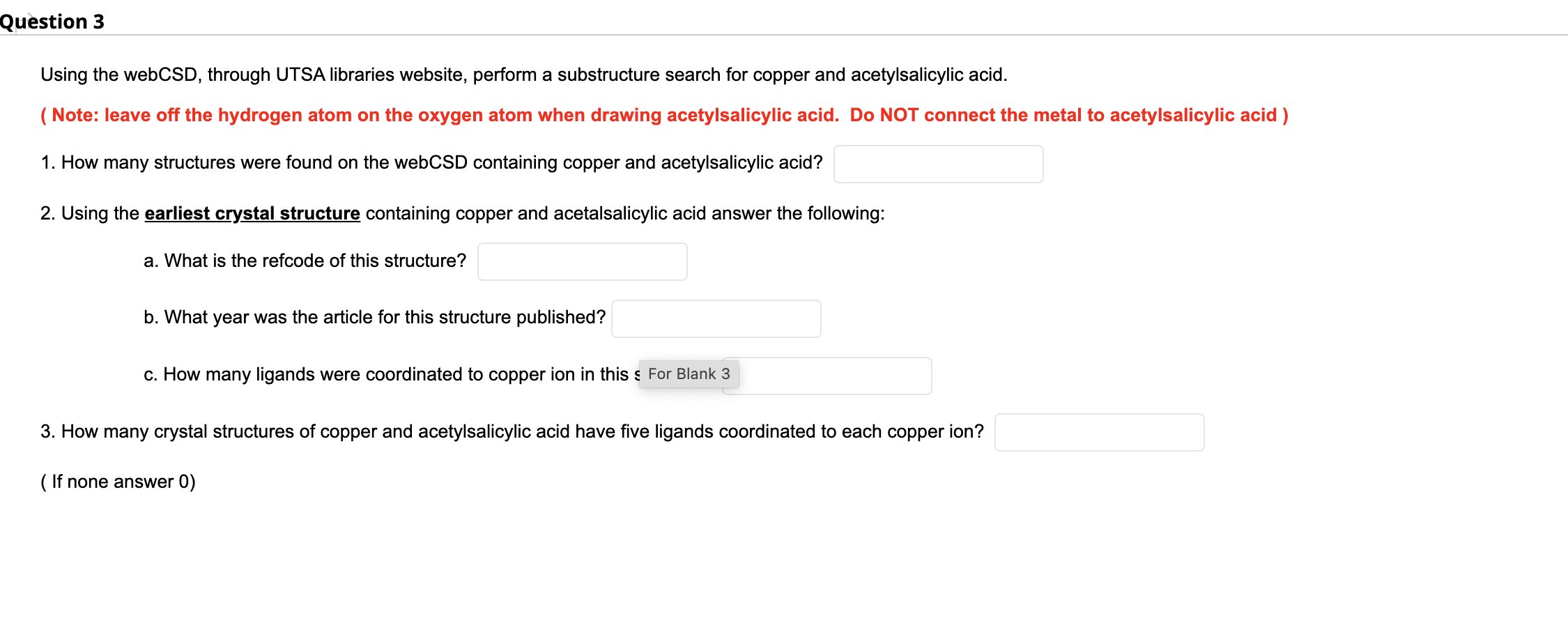The image size is (1568, 623).
Task: Click the For Blank 3 label
Action: [x=687, y=374]
